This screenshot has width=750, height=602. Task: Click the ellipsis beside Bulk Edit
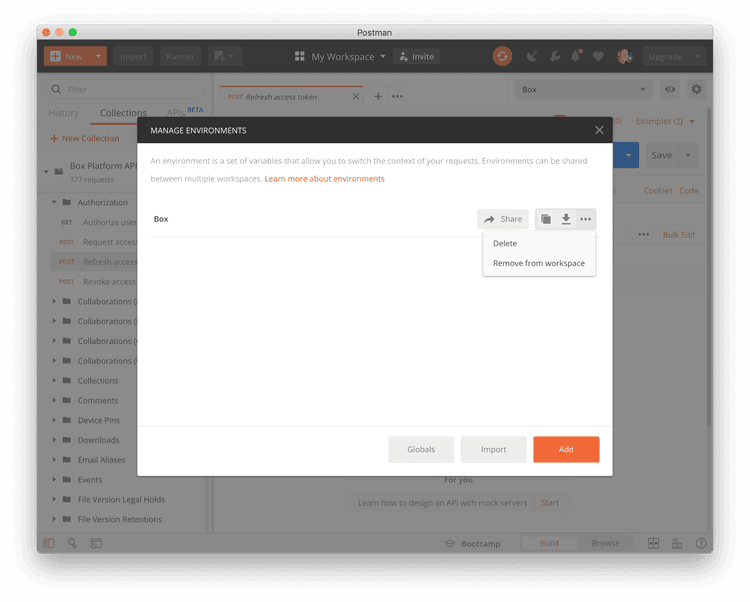(644, 234)
